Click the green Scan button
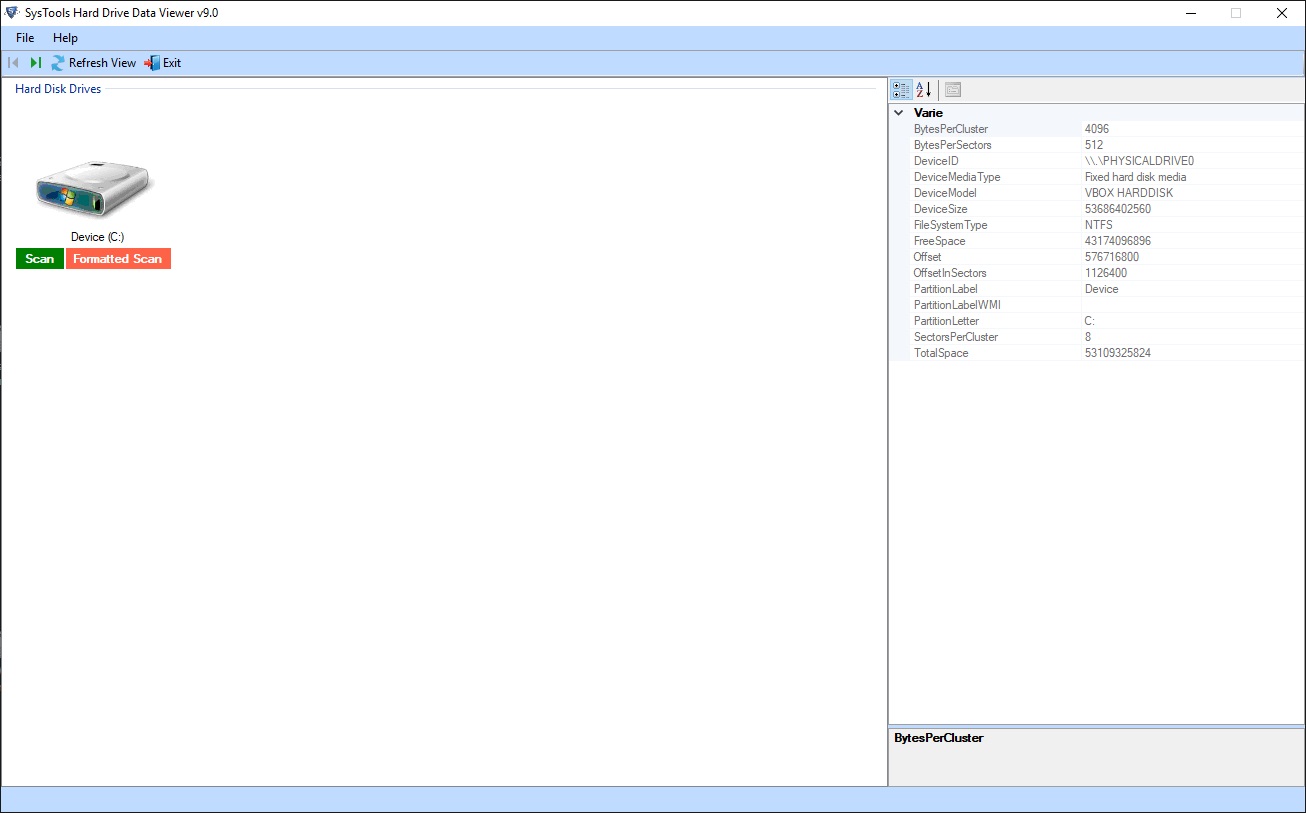Screen dimensions: 1306x813 coord(40,259)
